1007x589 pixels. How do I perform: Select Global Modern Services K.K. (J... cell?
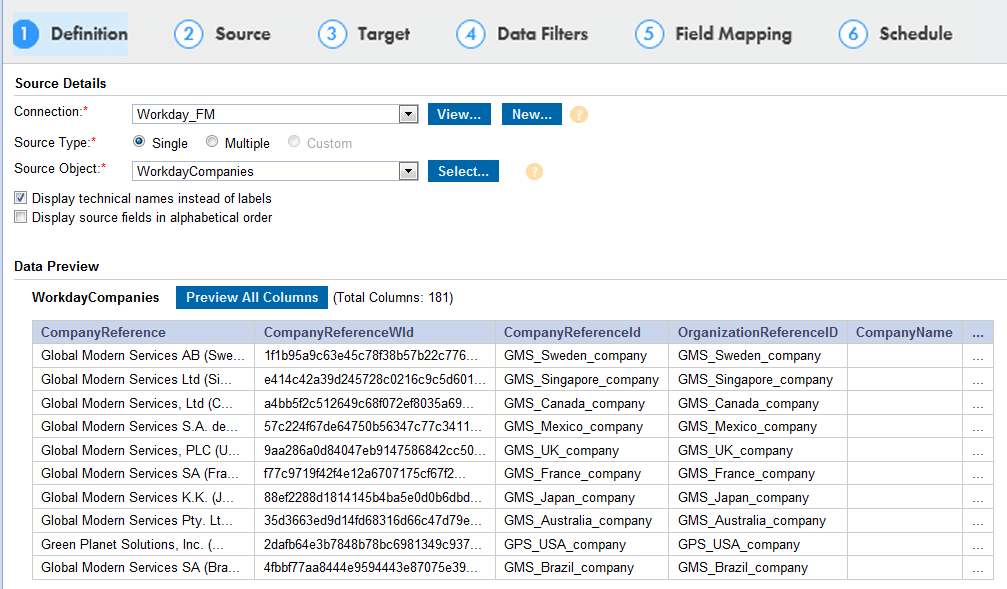(x=144, y=497)
